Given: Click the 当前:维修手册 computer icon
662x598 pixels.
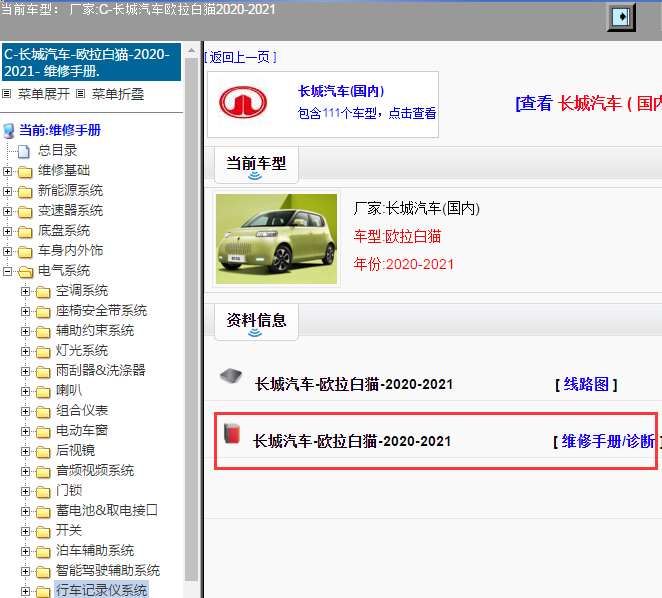Looking at the screenshot, I should [x=8, y=130].
